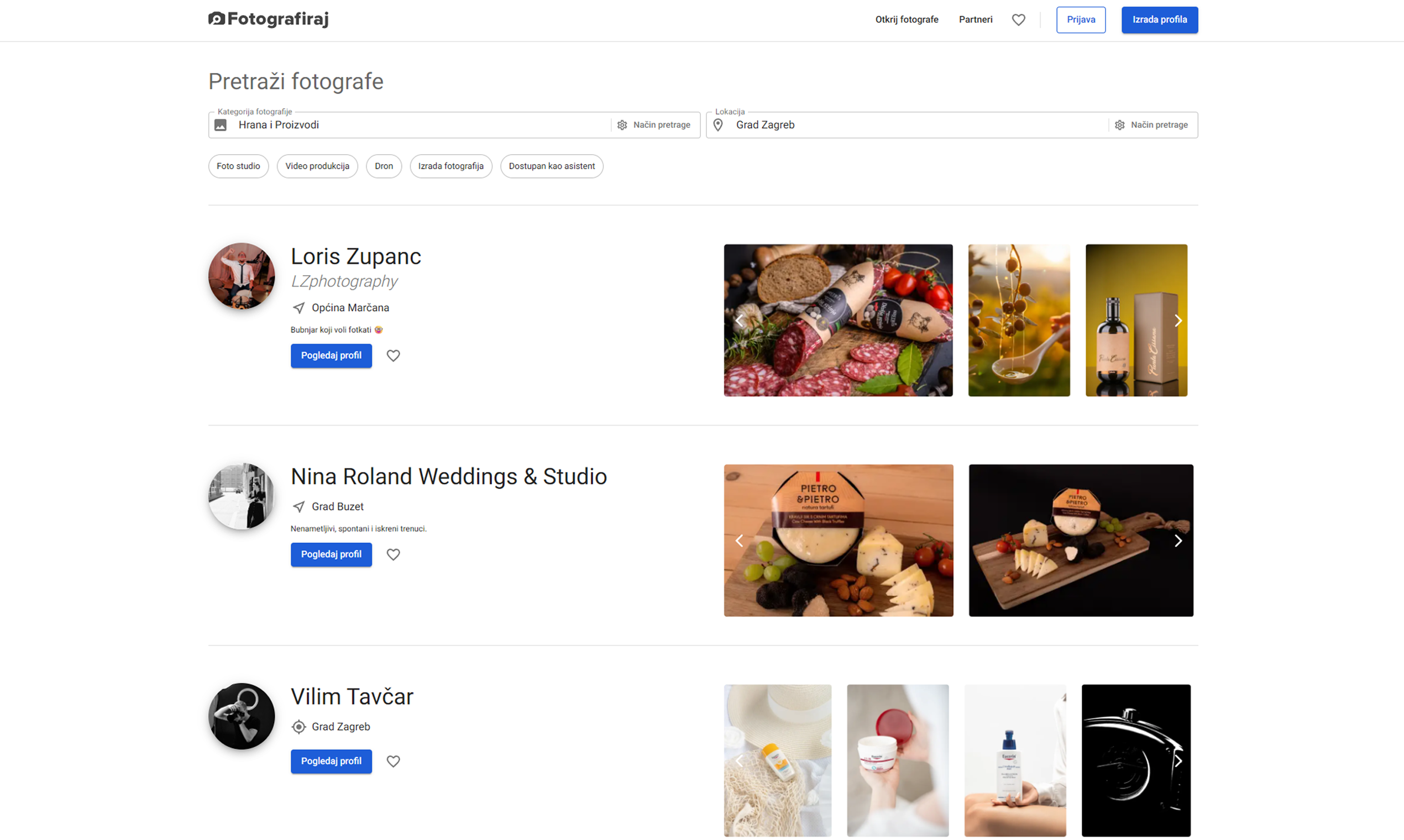Enable the Dostupan kao asistent filter
1404x840 pixels.
pos(552,166)
